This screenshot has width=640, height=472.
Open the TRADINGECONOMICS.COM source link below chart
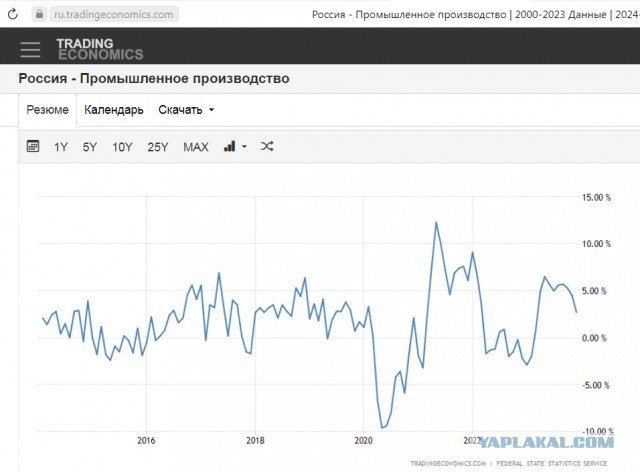(x=448, y=463)
